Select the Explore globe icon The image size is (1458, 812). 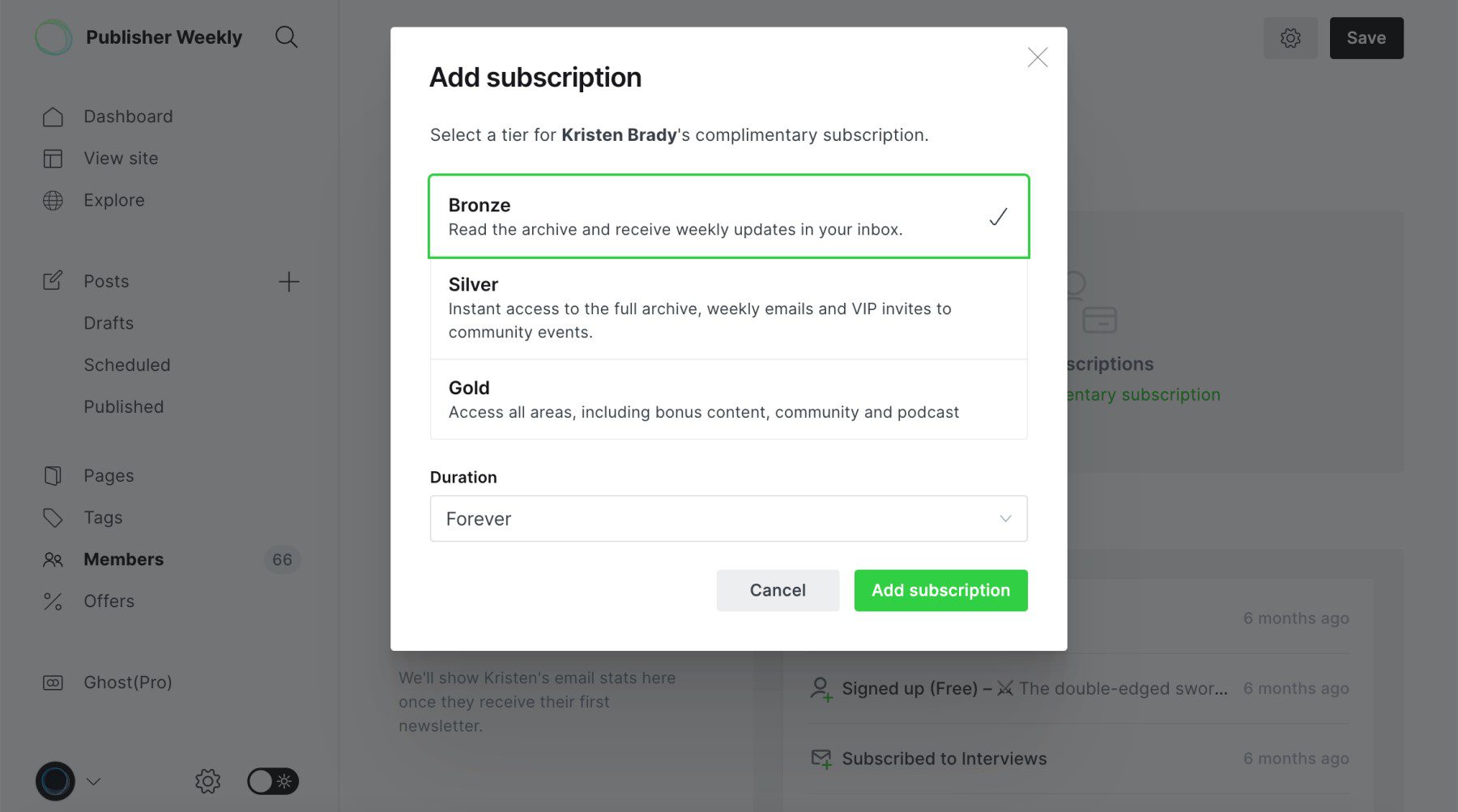coord(53,200)
